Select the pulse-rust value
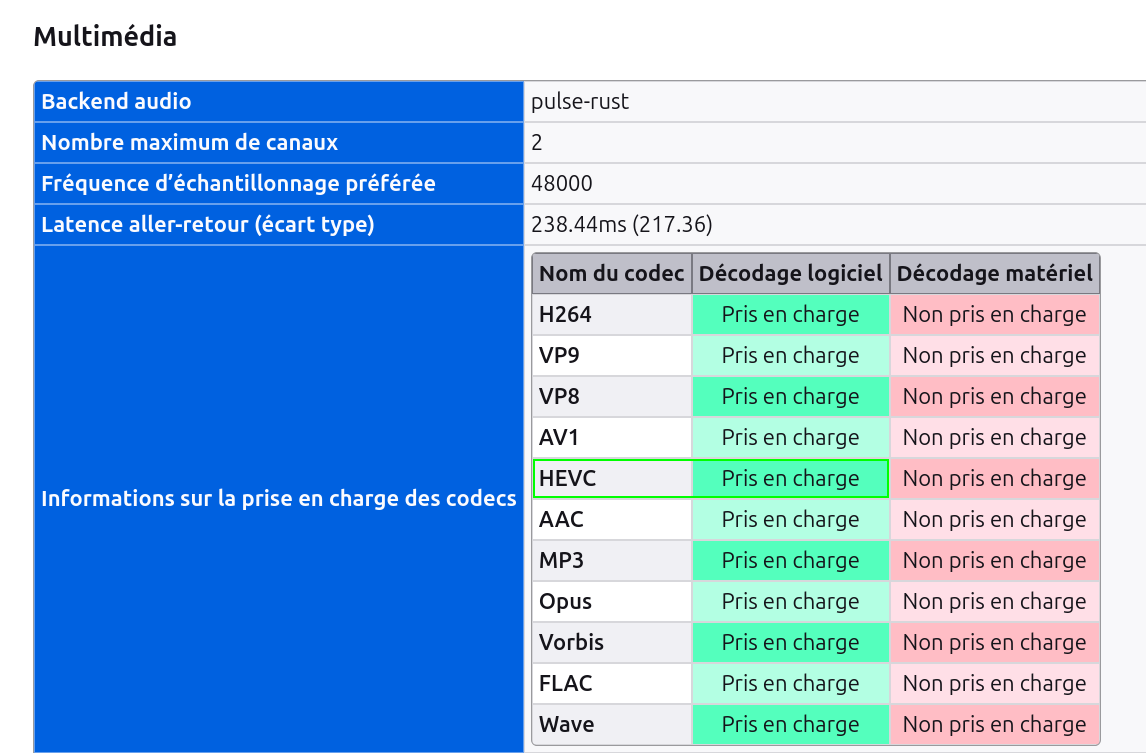The width and height of the screenshot is (1146, 753). pyautogui.click(x=580, y=101)
